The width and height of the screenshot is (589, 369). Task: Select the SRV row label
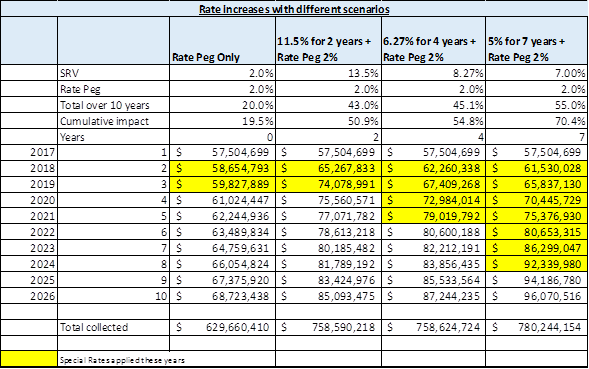[x=113, y=73]
